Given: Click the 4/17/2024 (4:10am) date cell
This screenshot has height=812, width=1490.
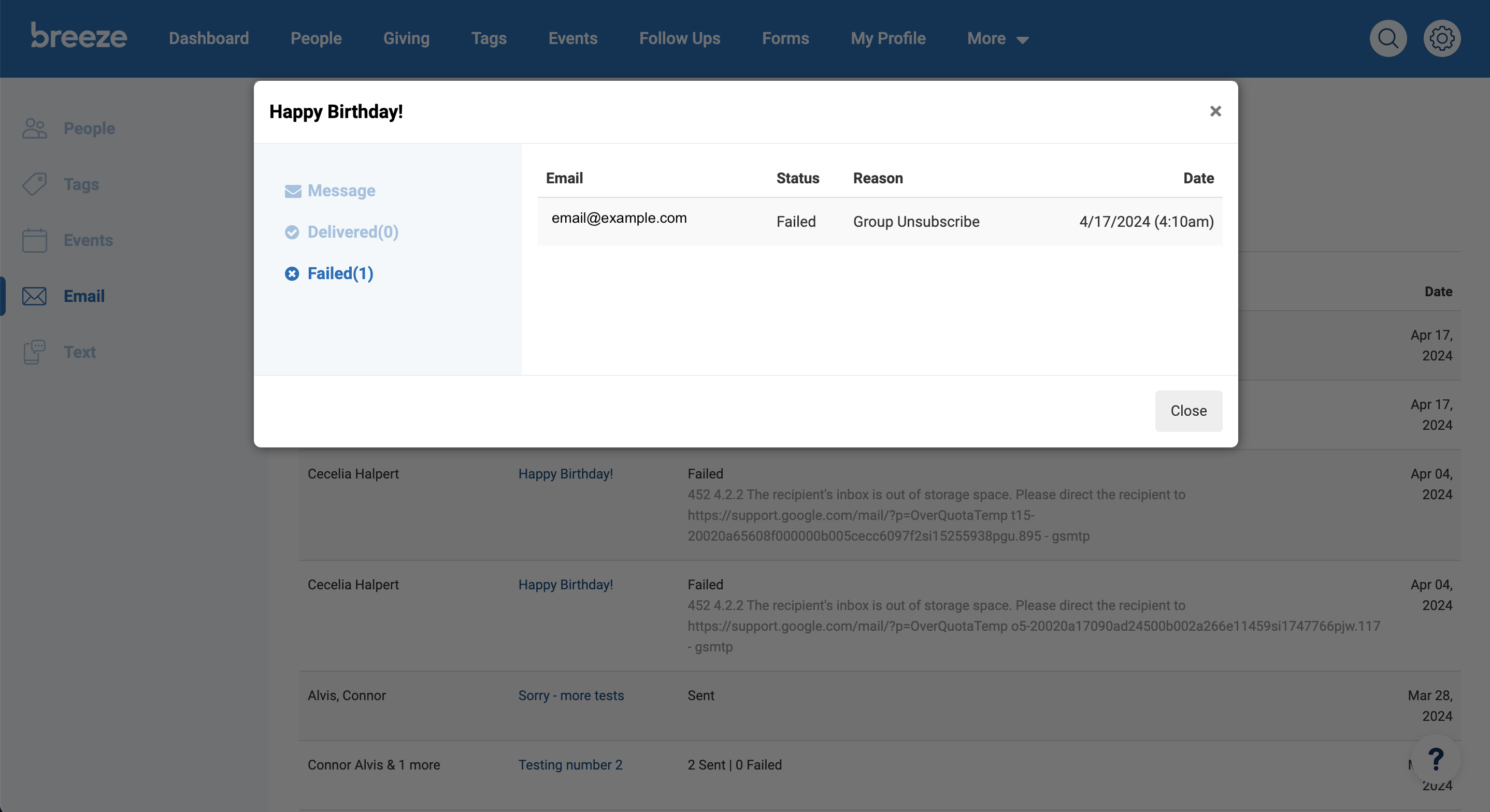Looking at the screenshot, I should click(1147, 222).
